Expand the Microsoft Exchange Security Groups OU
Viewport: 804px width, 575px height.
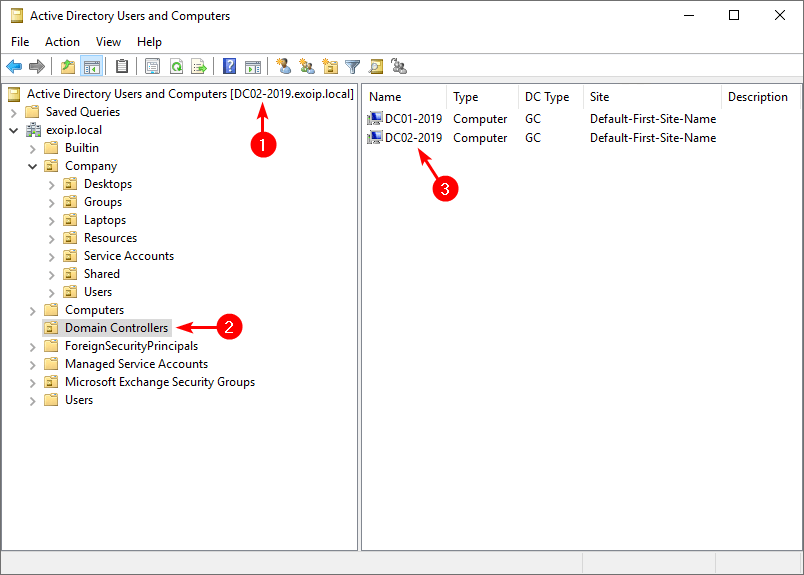point(32,383)
